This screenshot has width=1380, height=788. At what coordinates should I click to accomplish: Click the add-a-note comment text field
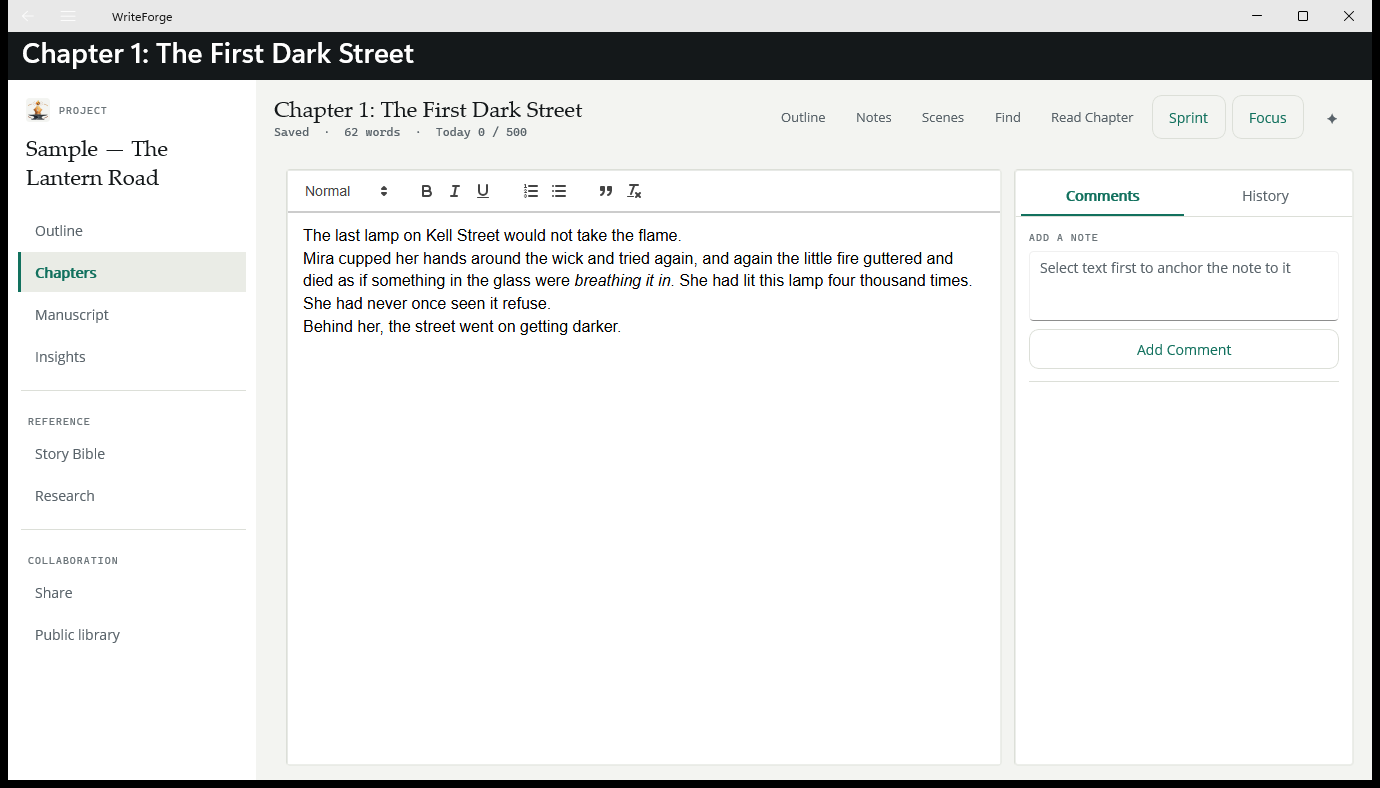coord(1184,286)
